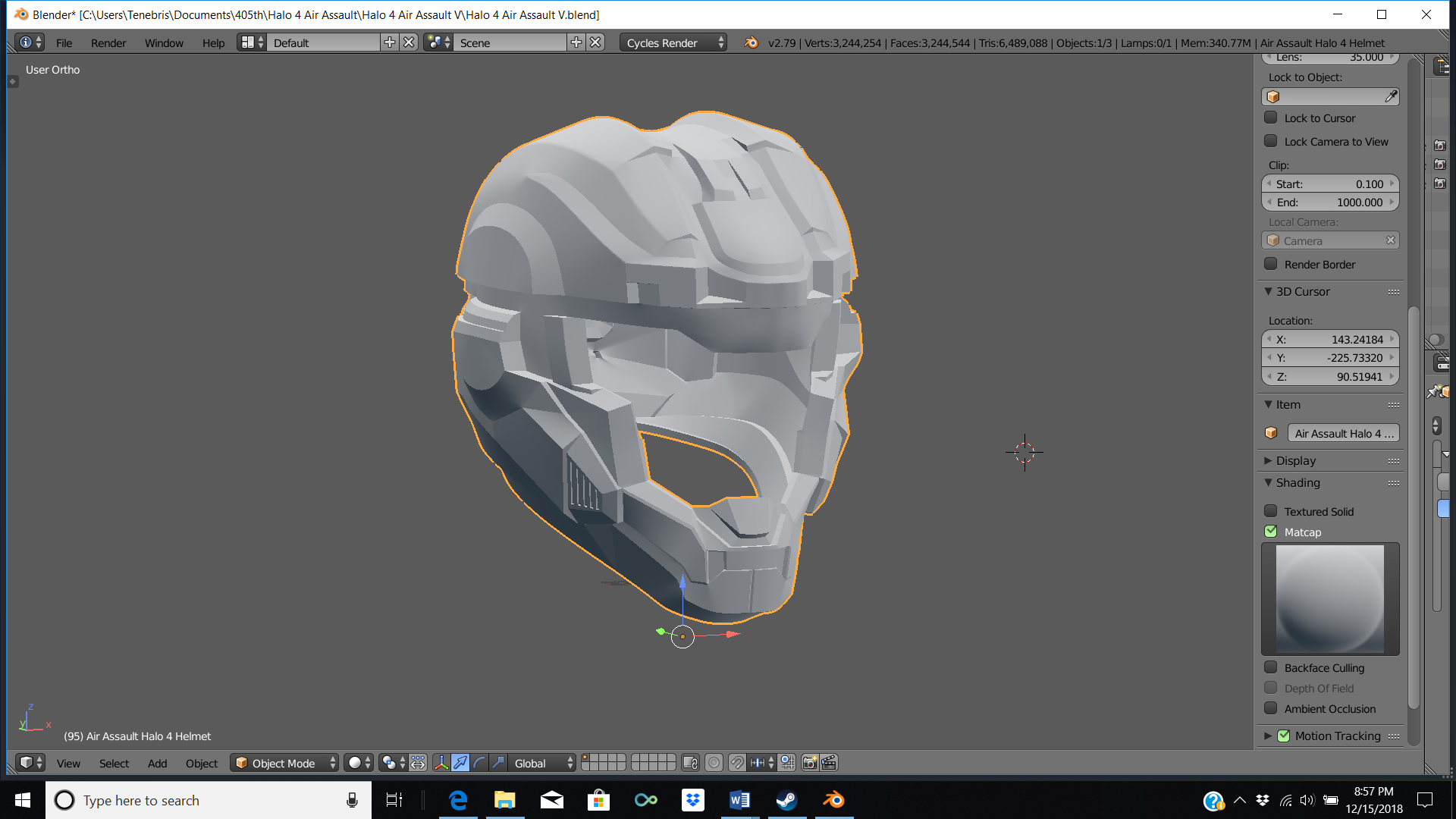Screen dimensions: 1456x819
Task: Disable the Matcap checkbox
Action: click(1271, 532)
